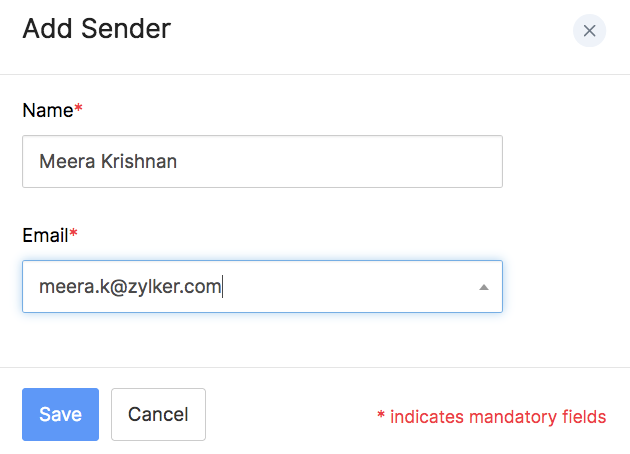This screenshot has height=454, width=630.
Task: Click the red asterisk beside Email
Action: click(x=74, y=235)
